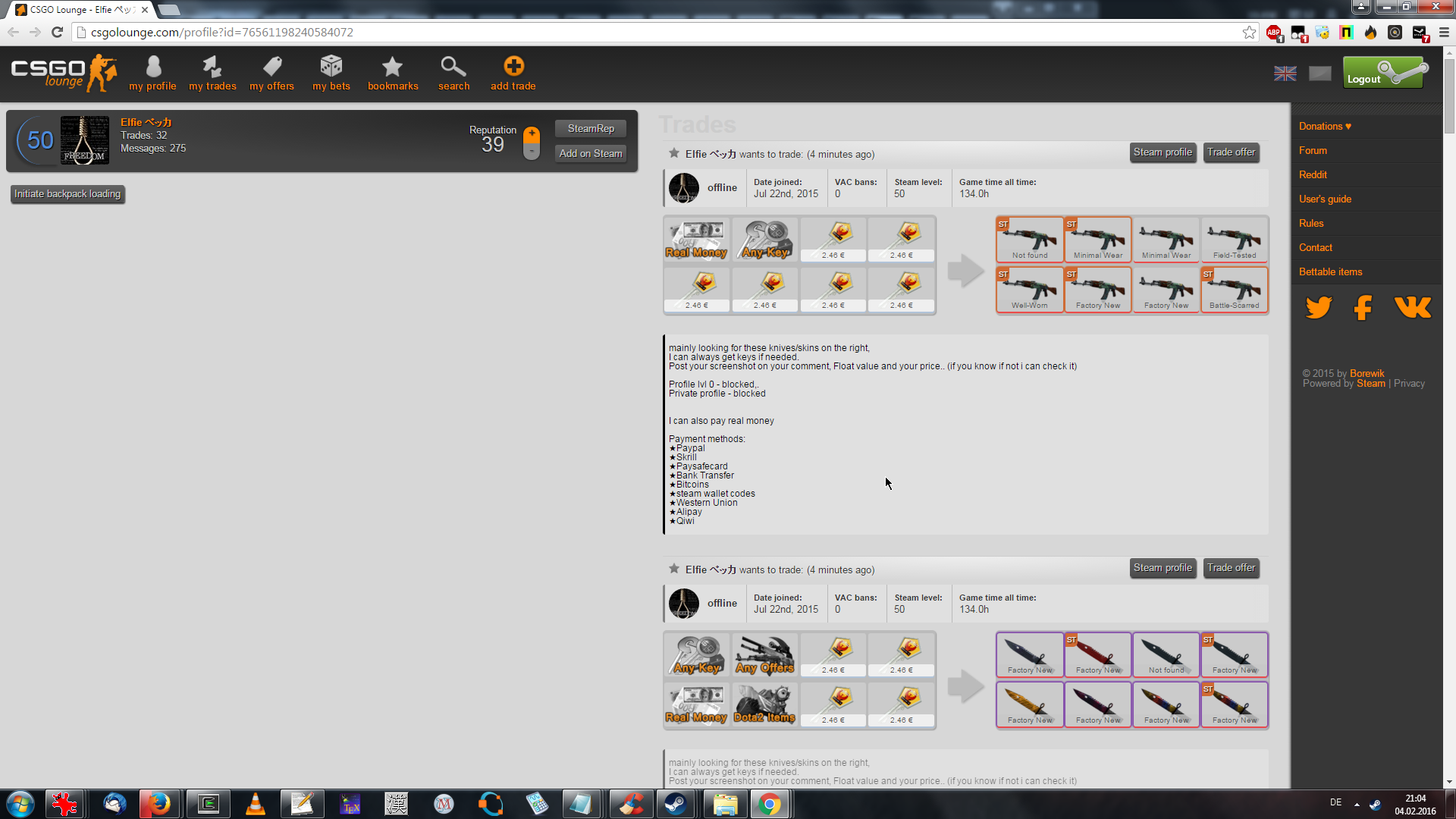Bookmark second trade with star toggle
The height and width of the screenshot is (819, 1456).
[x=673, y=569]
